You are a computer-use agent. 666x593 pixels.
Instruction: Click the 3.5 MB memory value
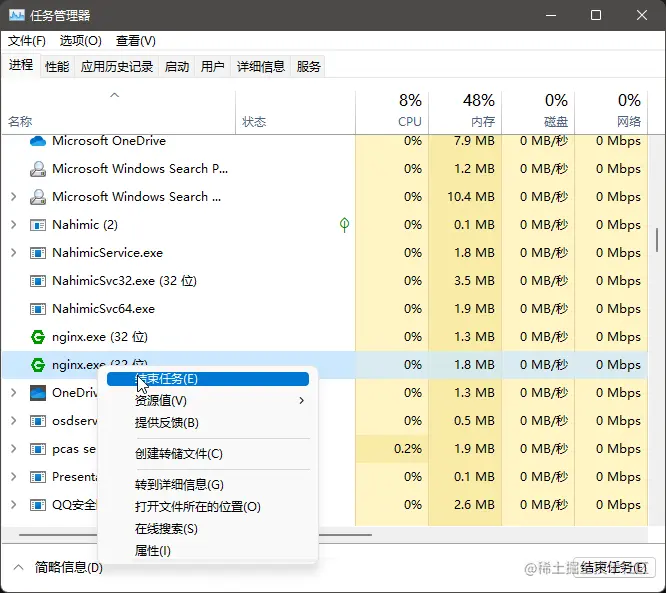pos(474,281)
